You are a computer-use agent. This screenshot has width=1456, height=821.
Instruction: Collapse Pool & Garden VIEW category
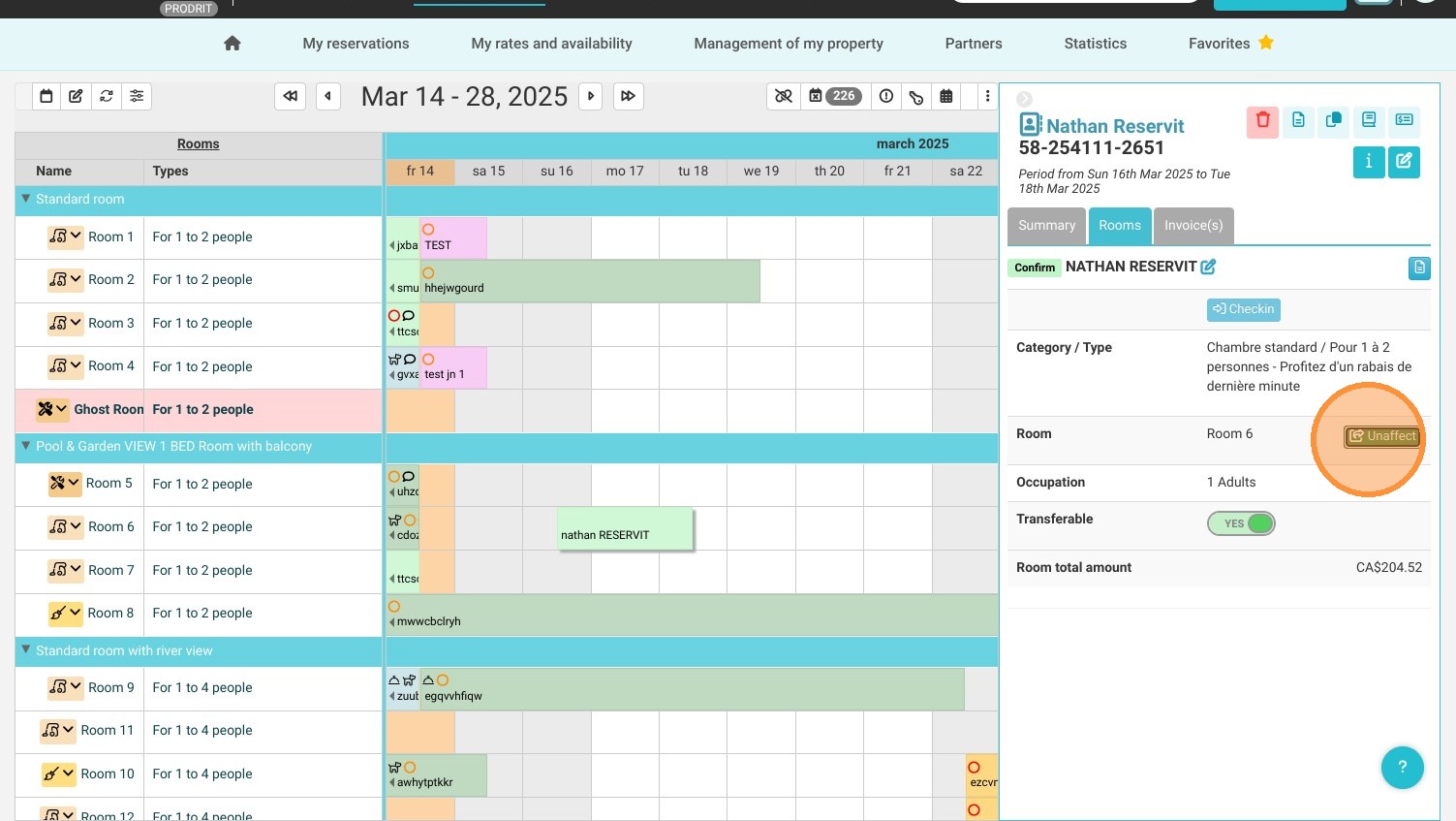[26, 446]
